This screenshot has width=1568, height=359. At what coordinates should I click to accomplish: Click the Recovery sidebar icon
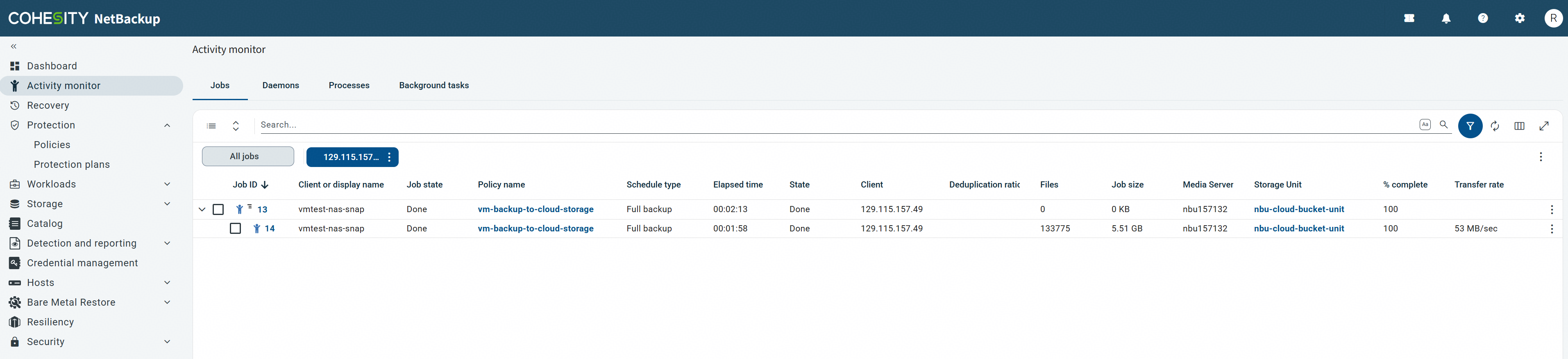coord(15,105)
